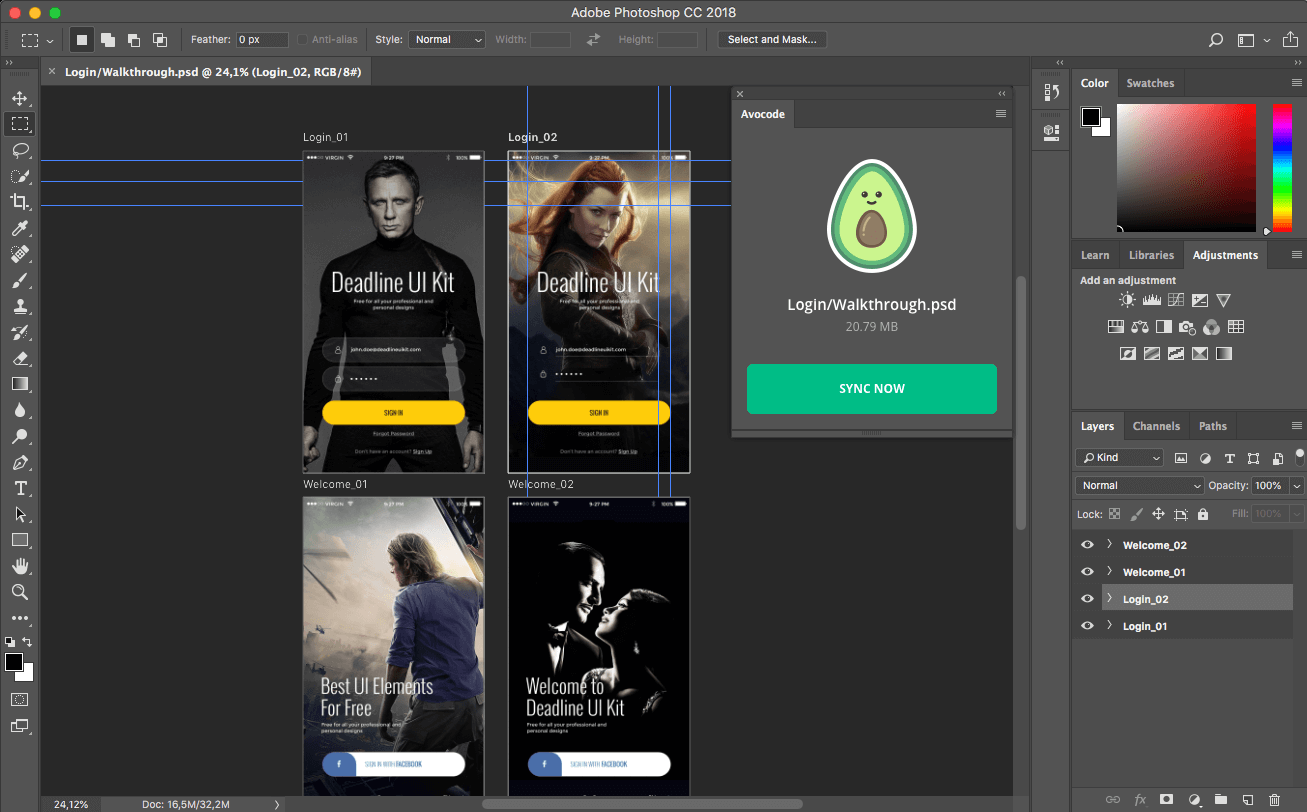Select the Zoom magnifier tool
1307x812 pixels.
pos(19,592)
